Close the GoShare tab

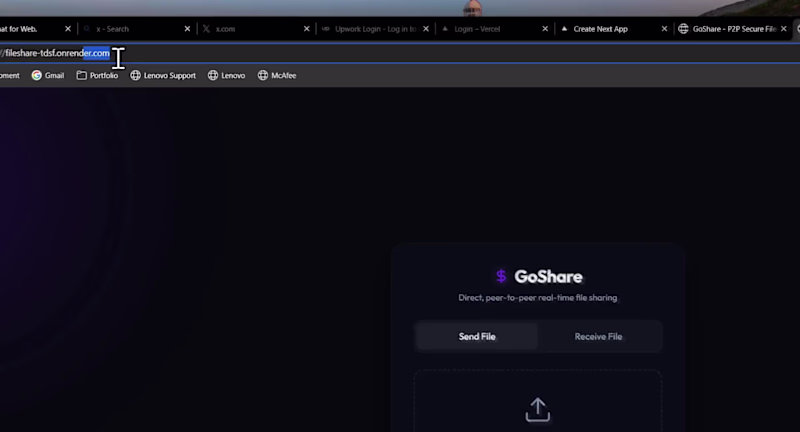pos(784,29)
